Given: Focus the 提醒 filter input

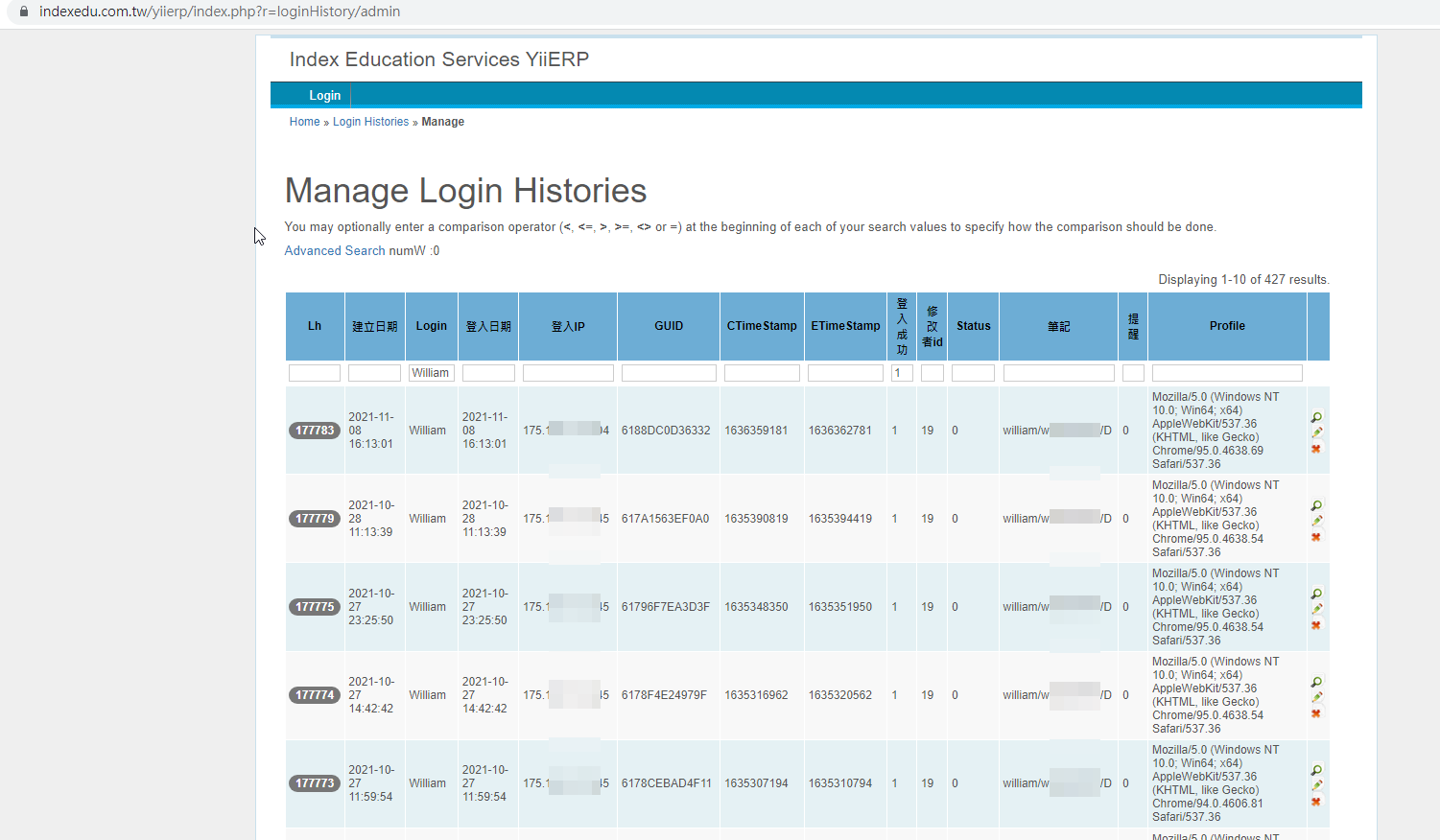Looking at the screenshot, I should (x=1133, y=373).
